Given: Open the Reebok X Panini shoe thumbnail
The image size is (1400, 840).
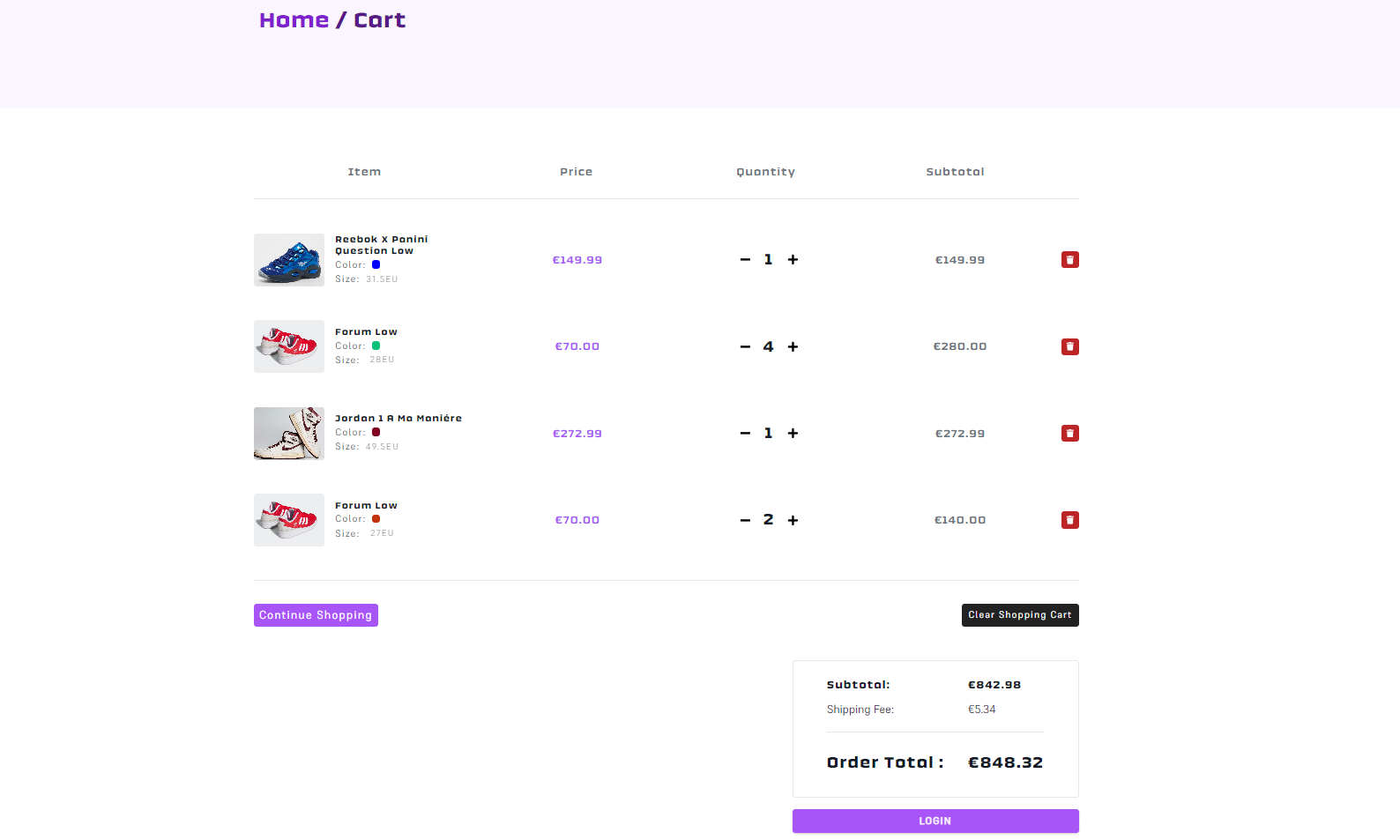Looking at the screenshot, I should [x=289, y=260].
